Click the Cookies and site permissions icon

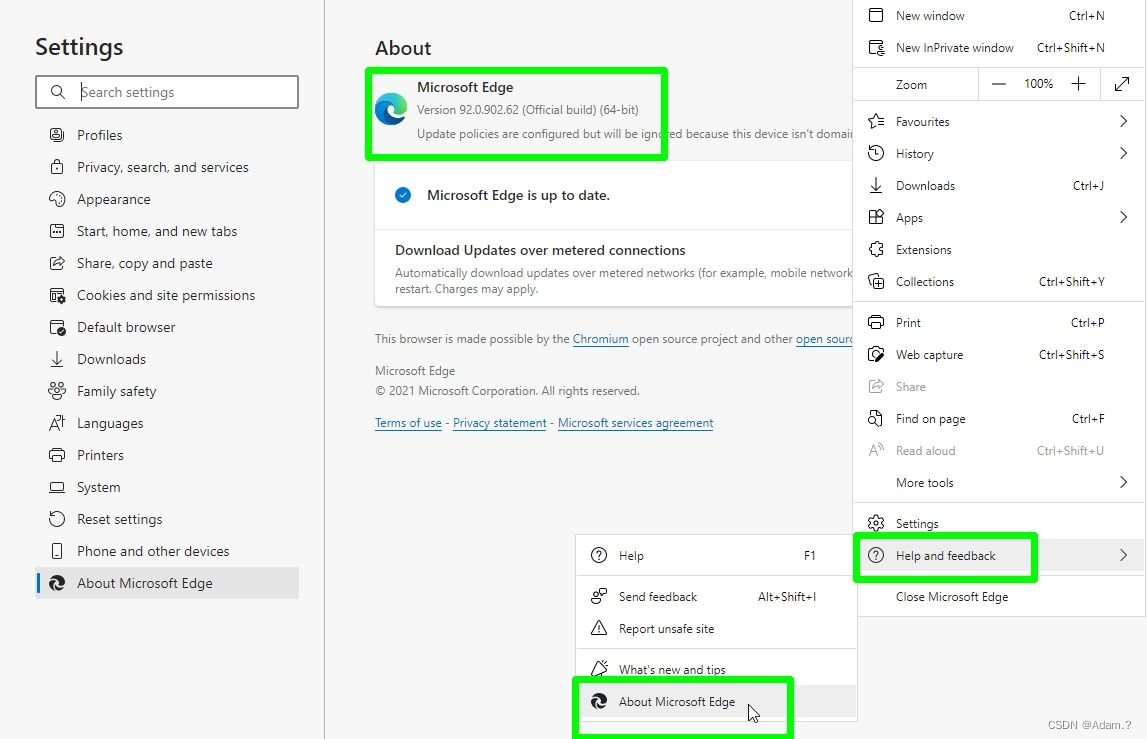[57, 296]
